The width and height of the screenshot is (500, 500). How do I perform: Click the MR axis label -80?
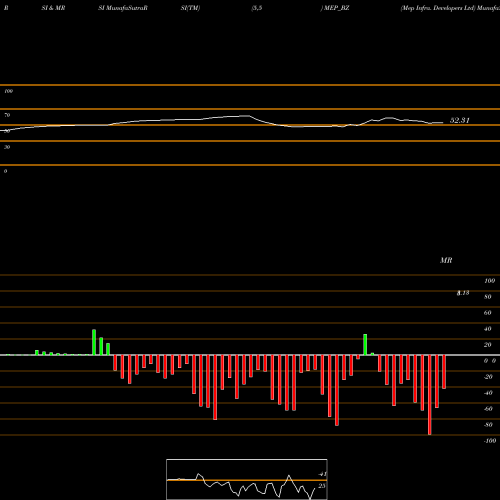[x=488, y=425]
